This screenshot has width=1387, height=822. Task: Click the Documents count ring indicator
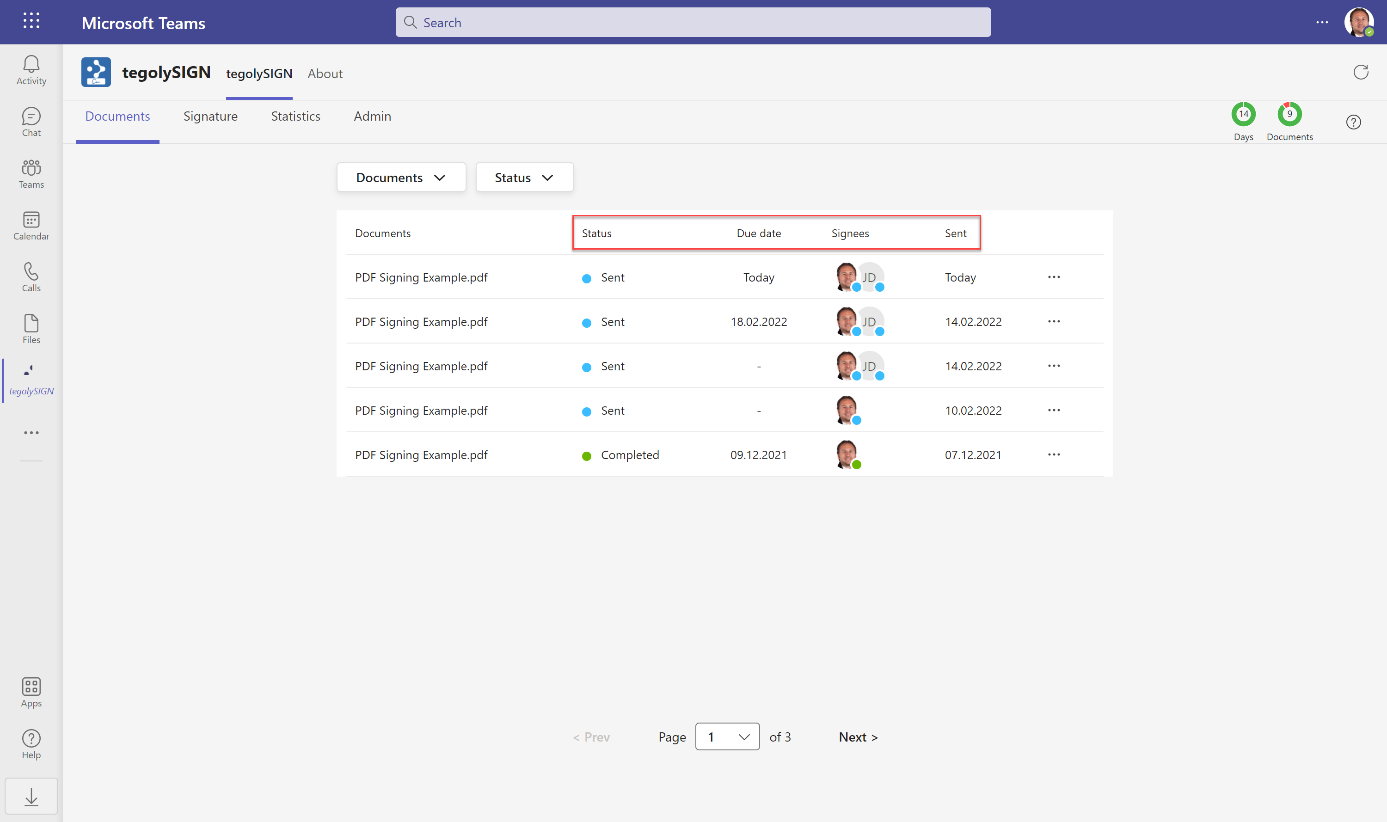pos(1289,114)
